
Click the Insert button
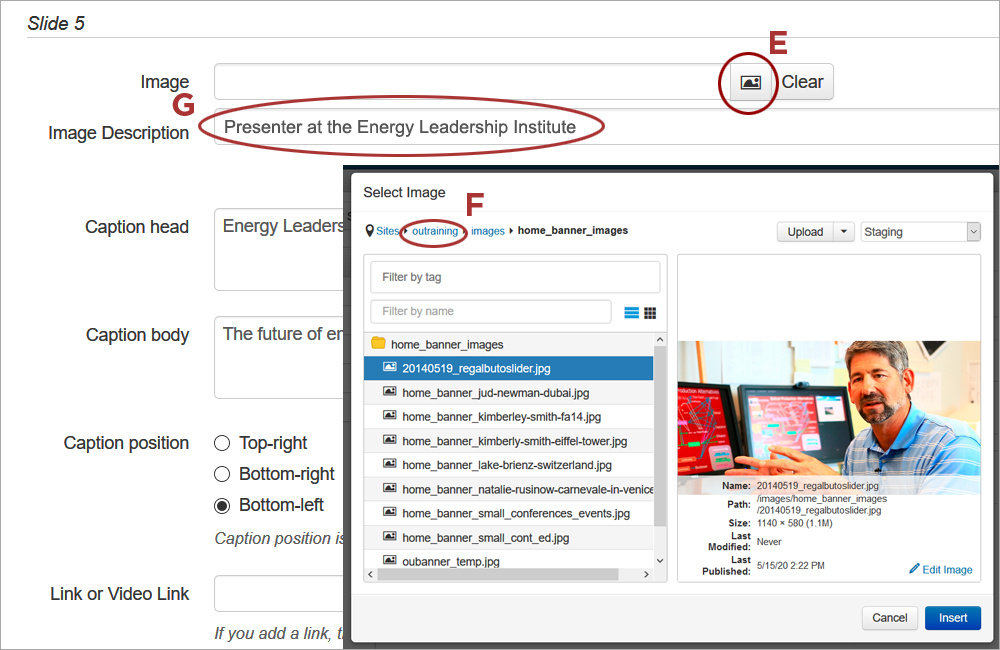click(952, 618)
